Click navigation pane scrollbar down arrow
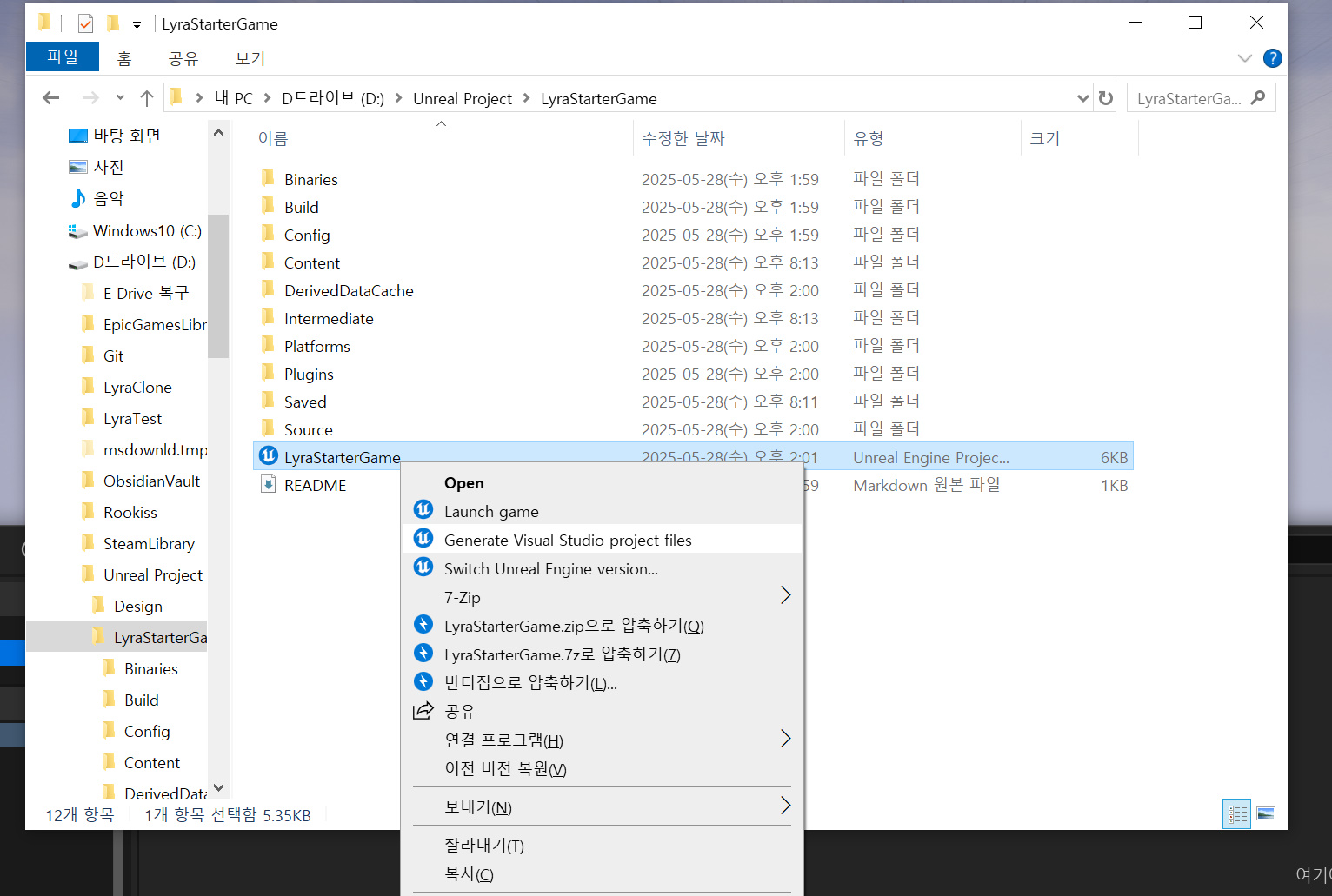 pos(218,787)
